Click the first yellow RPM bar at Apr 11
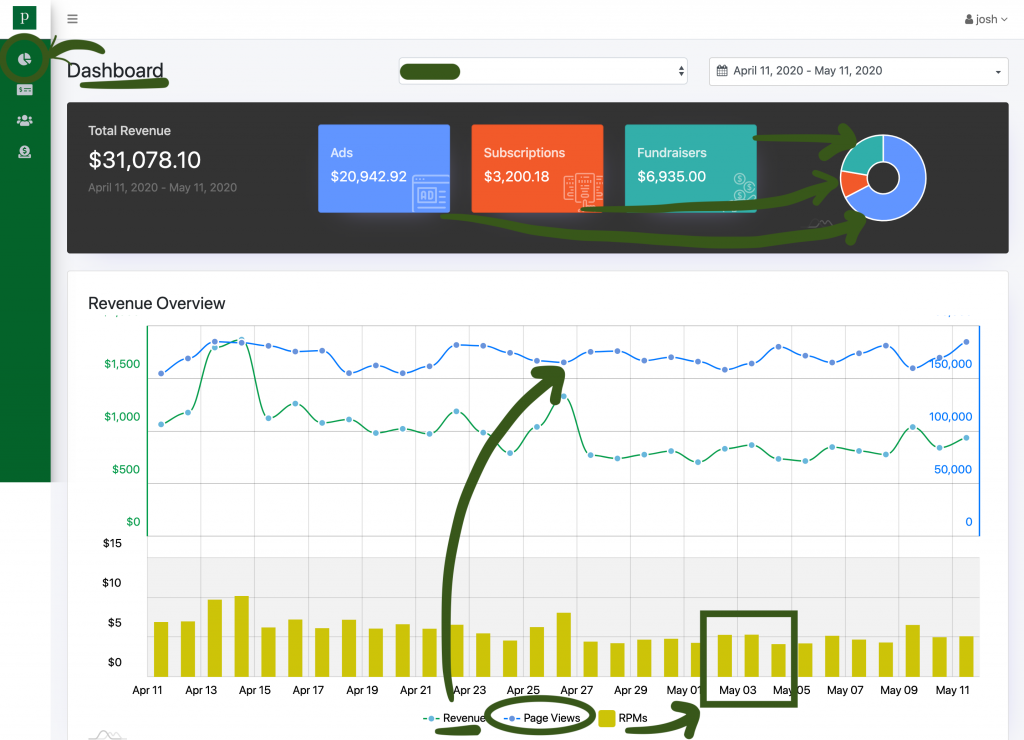The width and height of the screenshot is (1024, 740). (161, 649)
